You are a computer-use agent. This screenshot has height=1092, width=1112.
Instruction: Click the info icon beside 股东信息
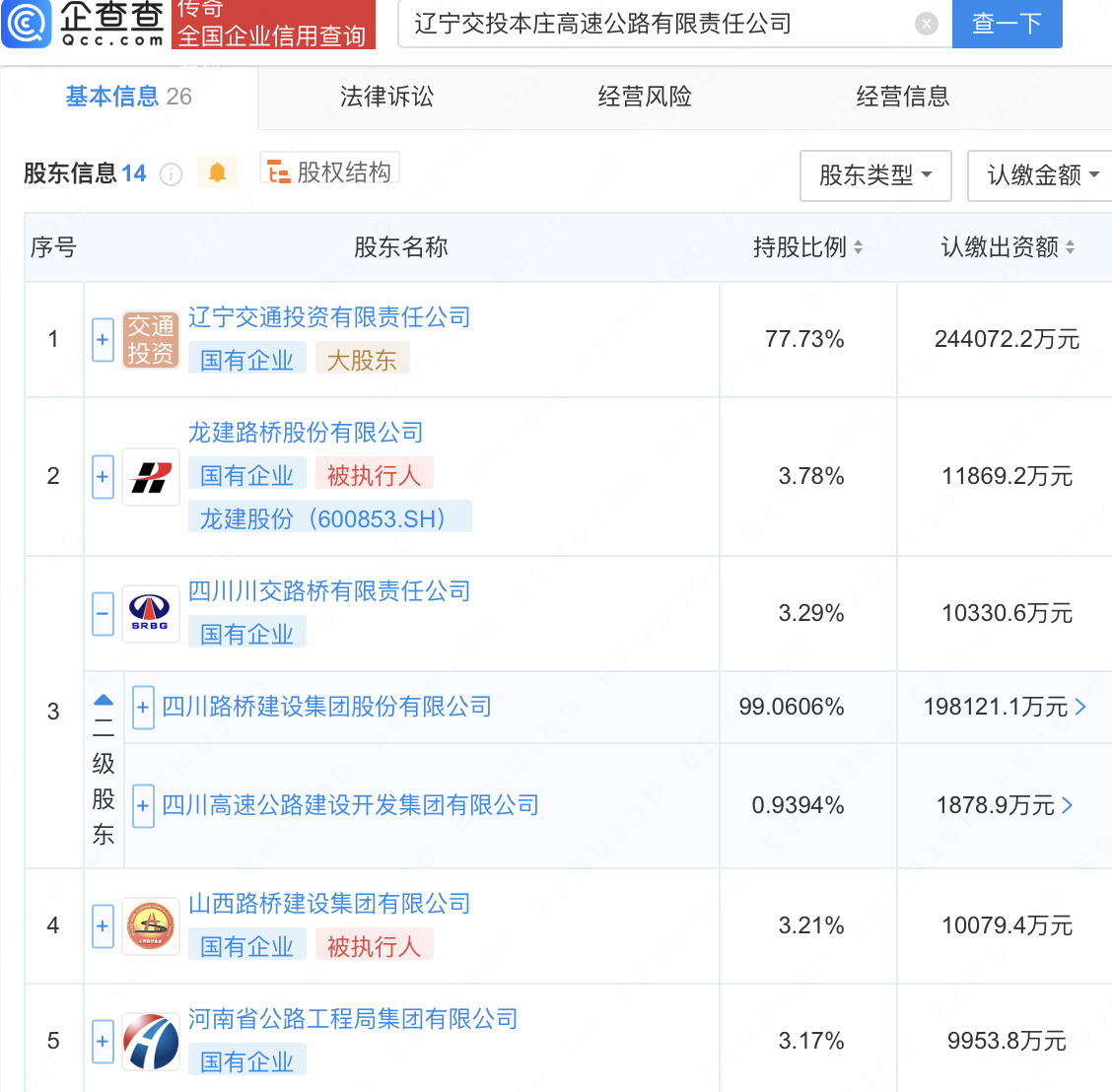click(171, 173)
